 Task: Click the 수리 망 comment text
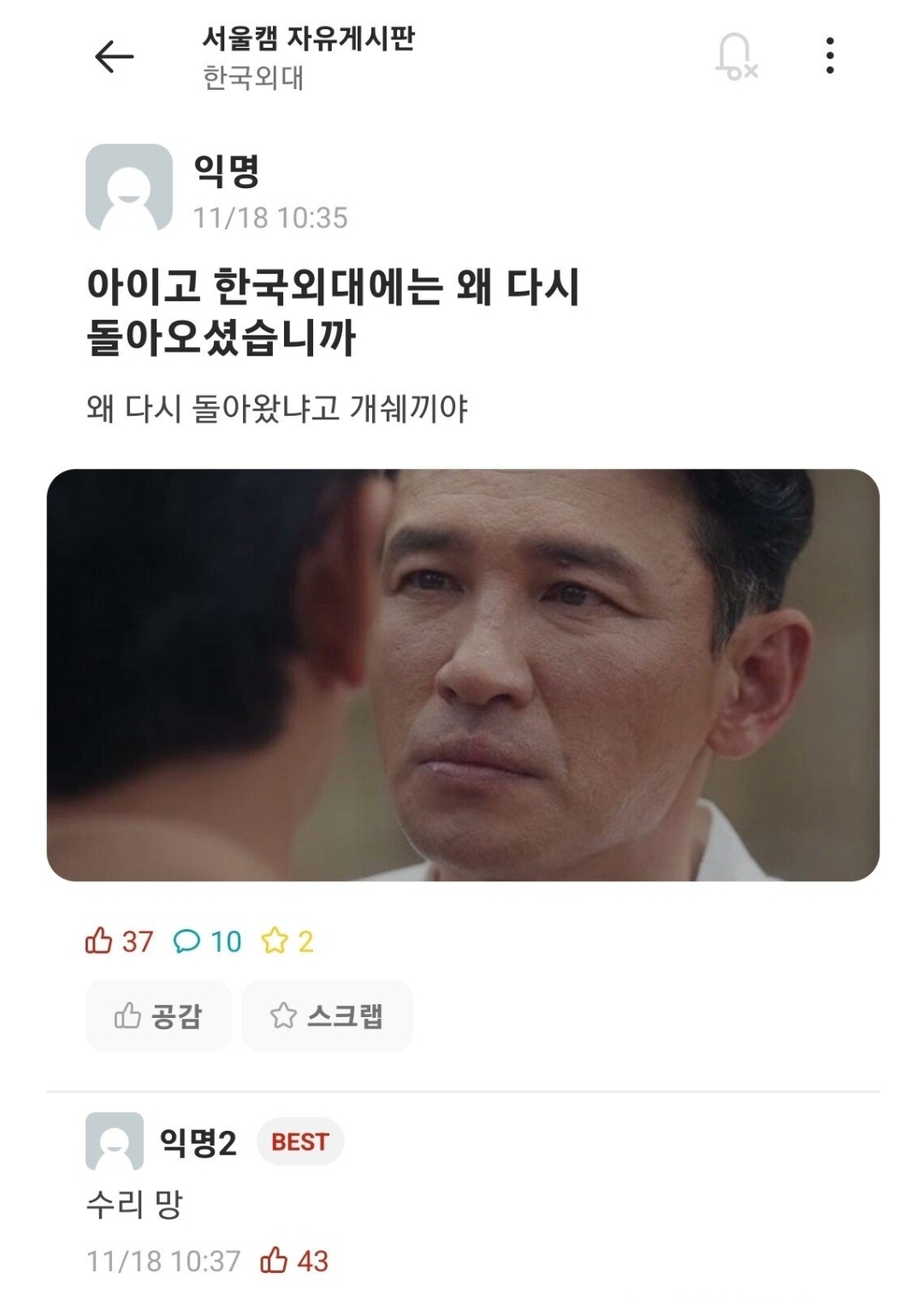coord(134,1204)
